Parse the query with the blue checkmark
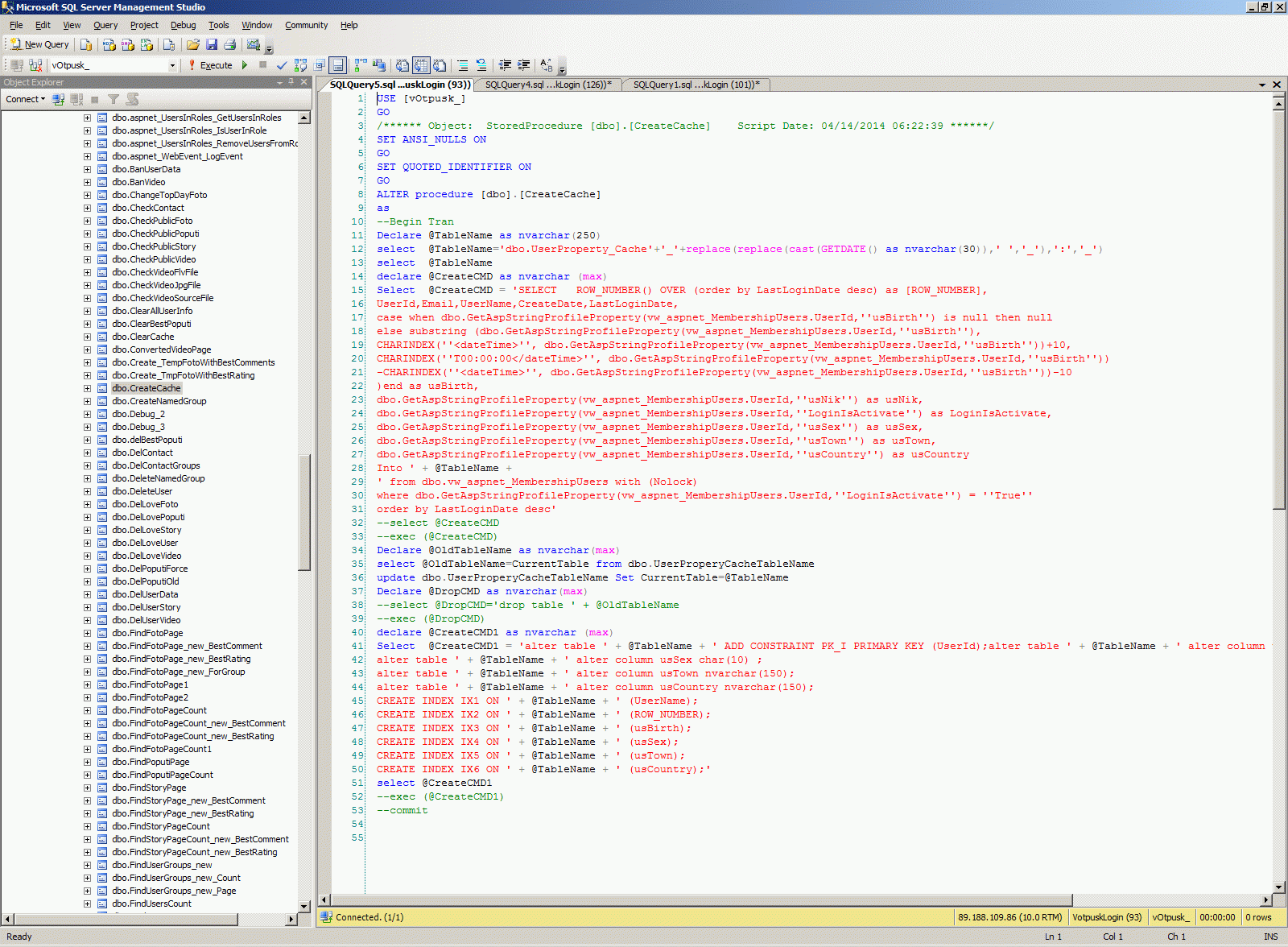The height and width of the screenshot is (947, 1288). (x=282, y=65)
